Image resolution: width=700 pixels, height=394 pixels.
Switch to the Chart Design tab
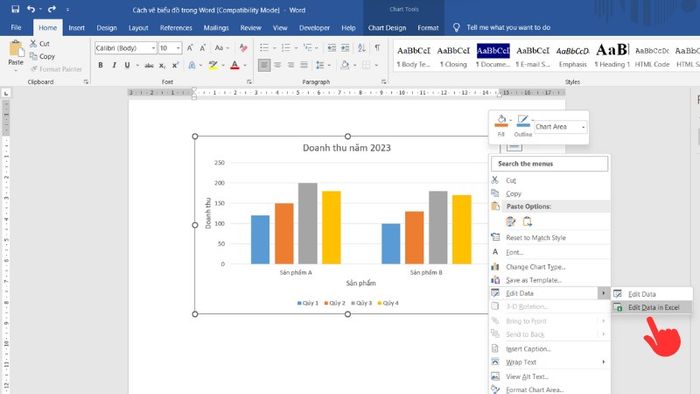click(x=387, y=28)
